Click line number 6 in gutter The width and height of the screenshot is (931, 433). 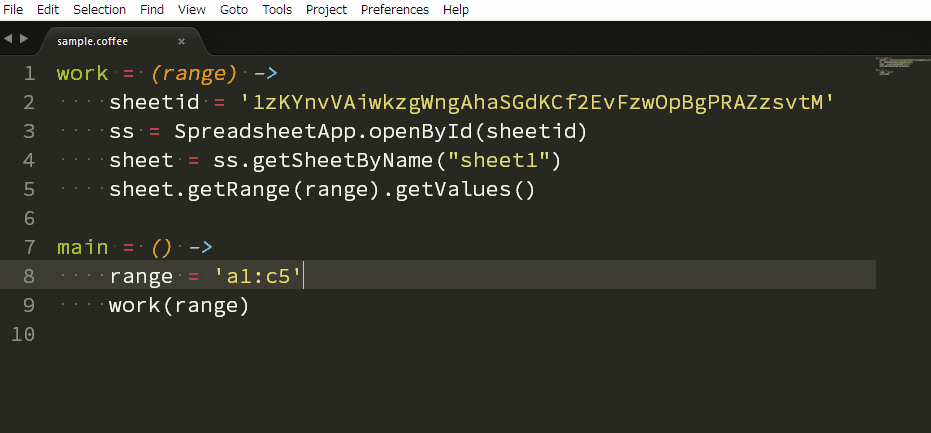29,219
